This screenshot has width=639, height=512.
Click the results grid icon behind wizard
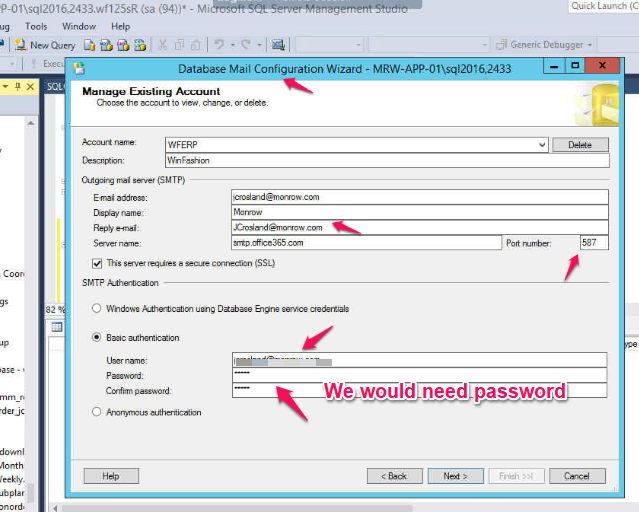57,327
